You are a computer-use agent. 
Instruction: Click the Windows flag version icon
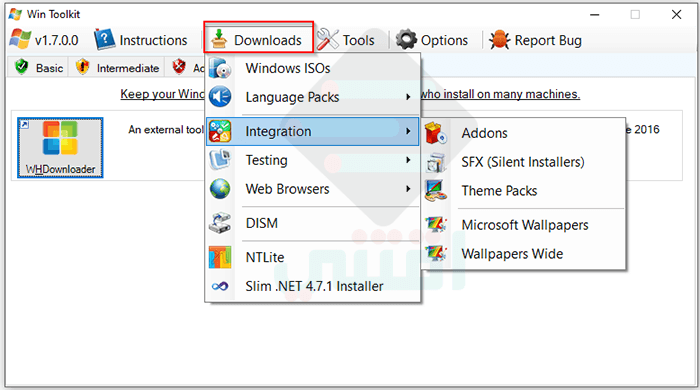[21, 39]
